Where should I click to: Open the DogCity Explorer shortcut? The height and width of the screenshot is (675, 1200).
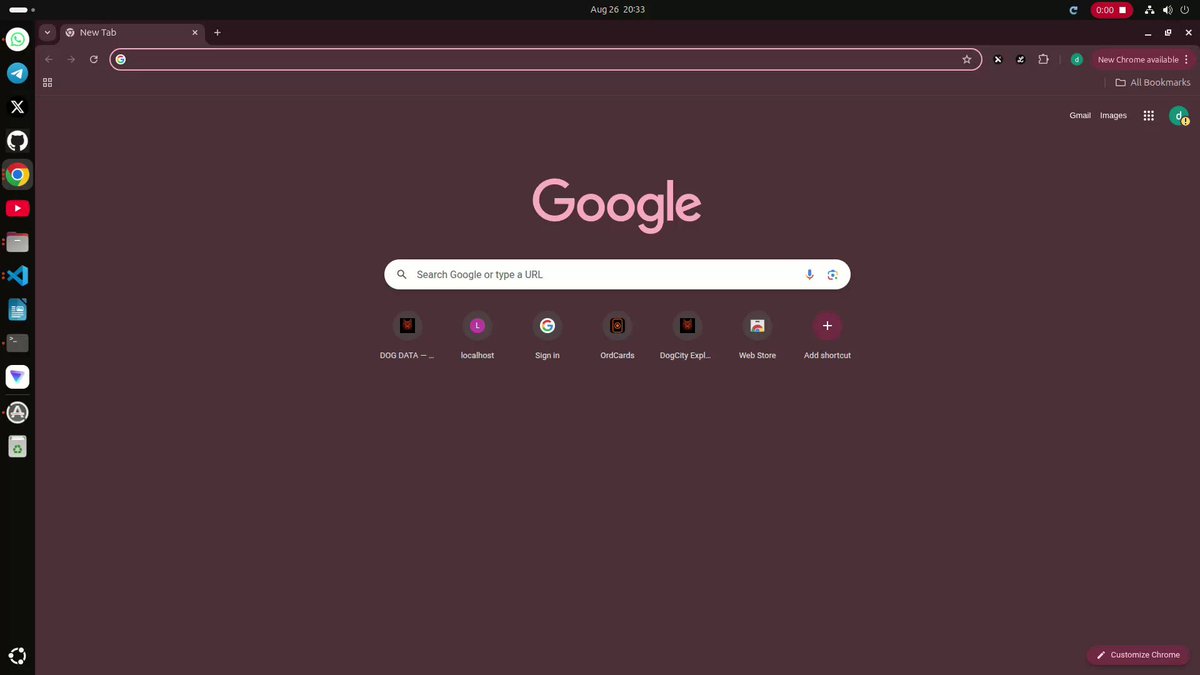coord(687,337)
